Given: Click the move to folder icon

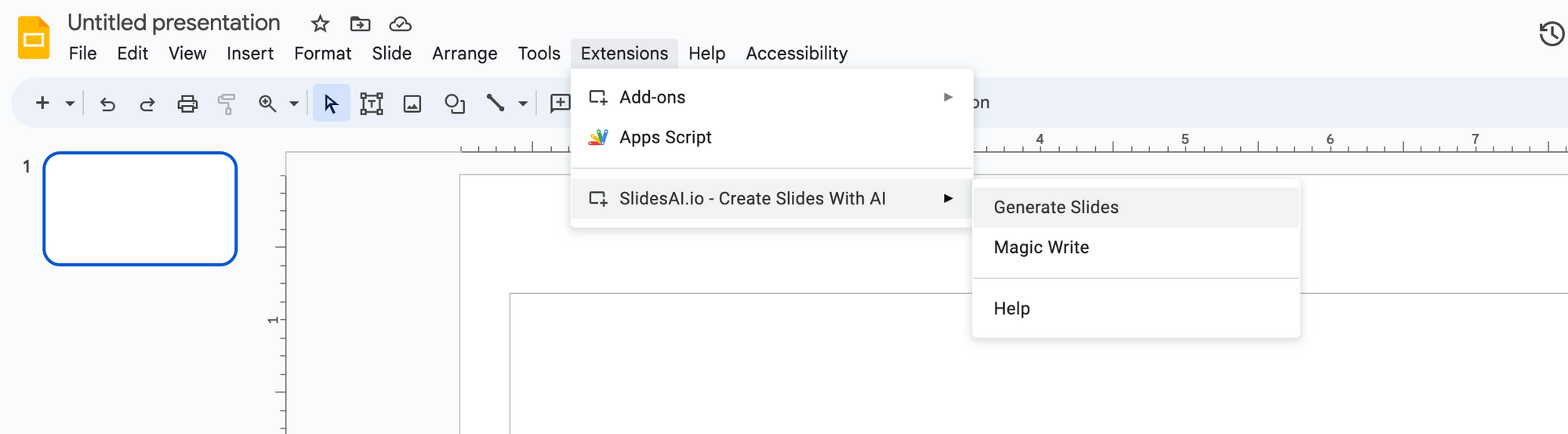Looking at the screenshot, I should [x=360, y=24].
